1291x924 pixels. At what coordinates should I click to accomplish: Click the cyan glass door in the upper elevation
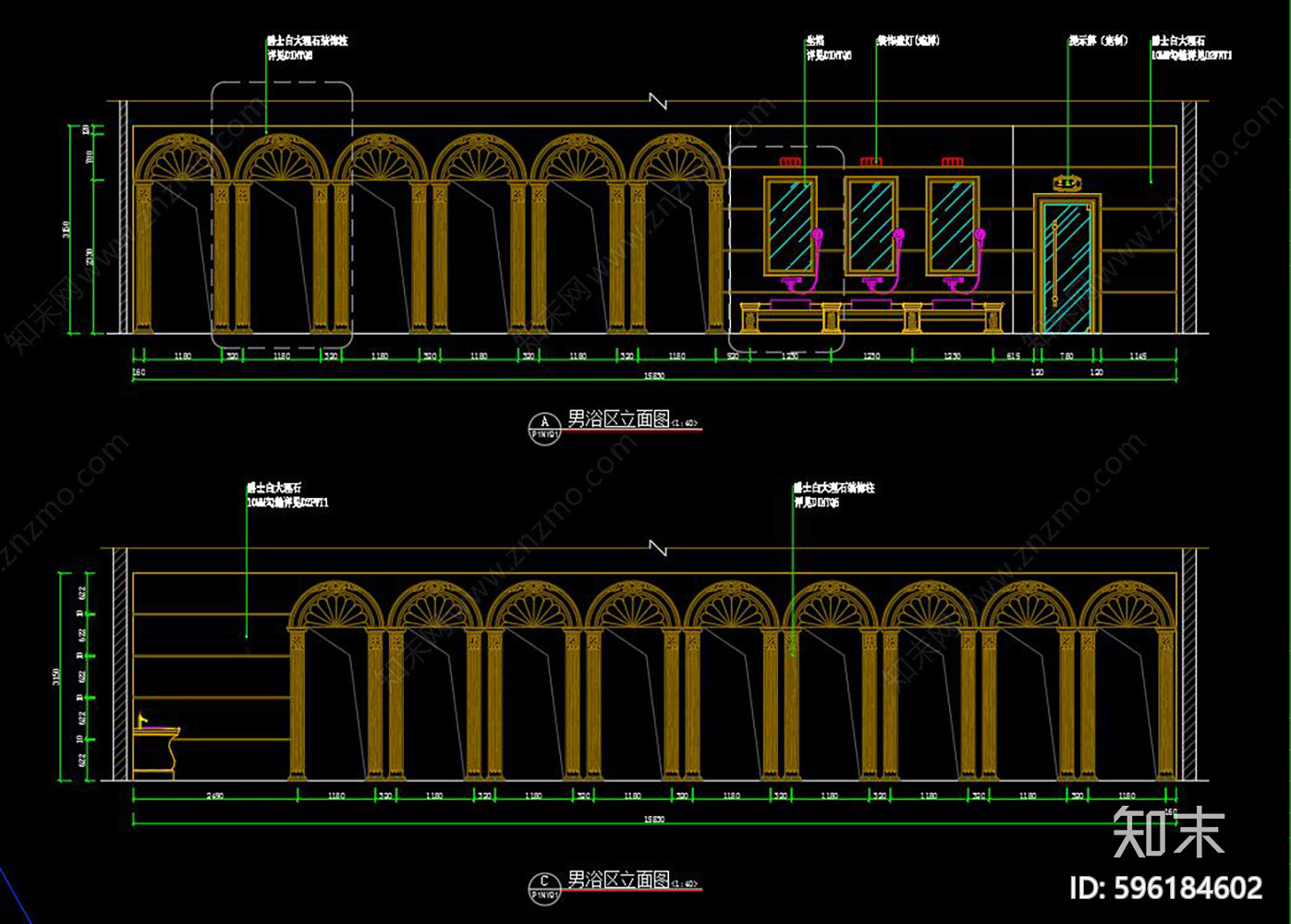[1066, 267]
